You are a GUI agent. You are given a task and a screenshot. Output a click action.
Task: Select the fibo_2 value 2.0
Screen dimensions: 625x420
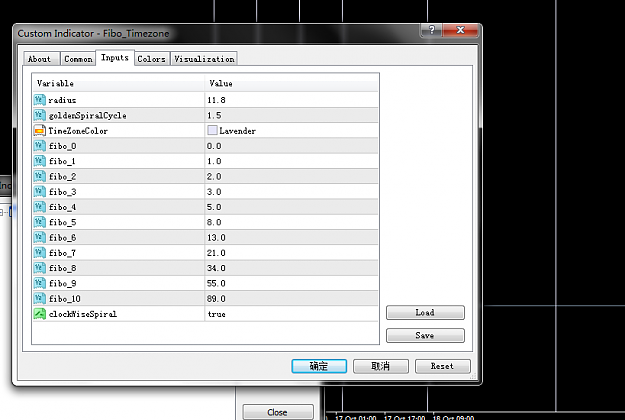pyautogui.click(x=214, y=176)
